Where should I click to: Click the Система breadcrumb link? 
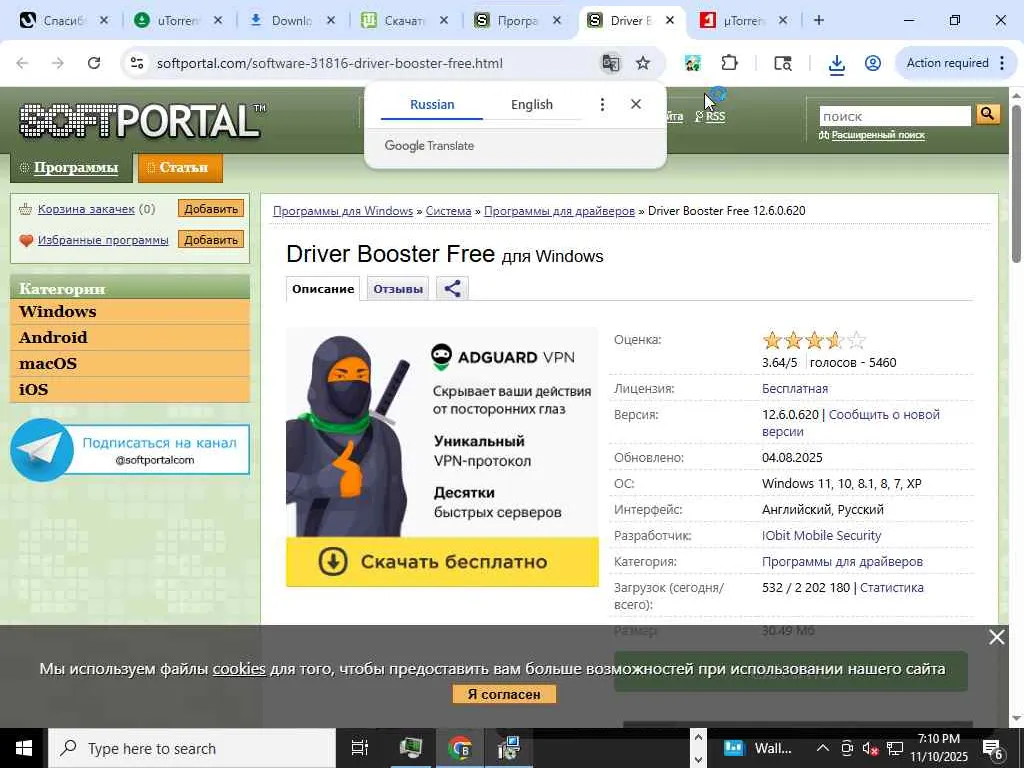point(449,211)
